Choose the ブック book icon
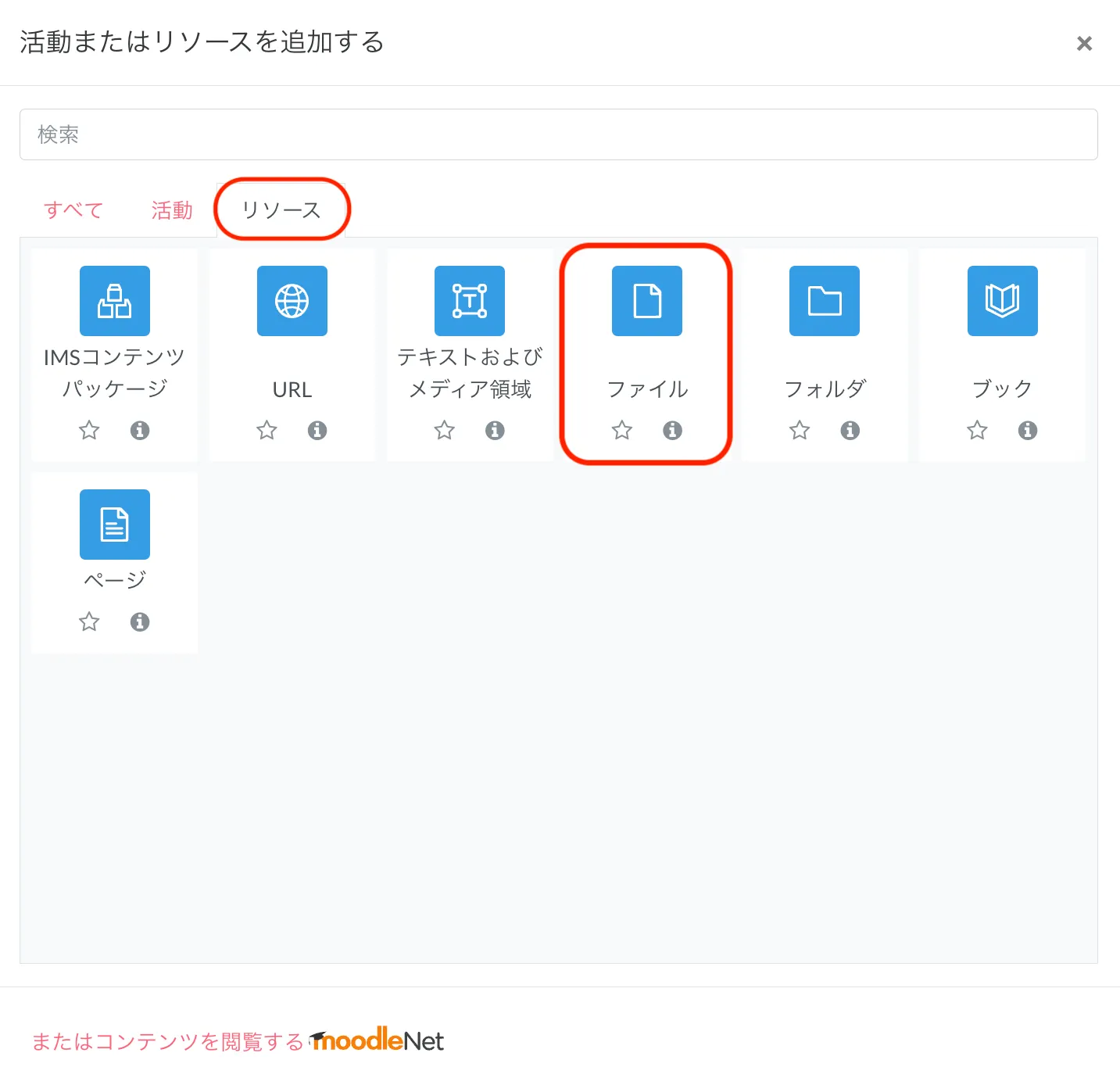Image resolution: width=1120 pixels, height=1085 pixels. (x=1002, y=301)
